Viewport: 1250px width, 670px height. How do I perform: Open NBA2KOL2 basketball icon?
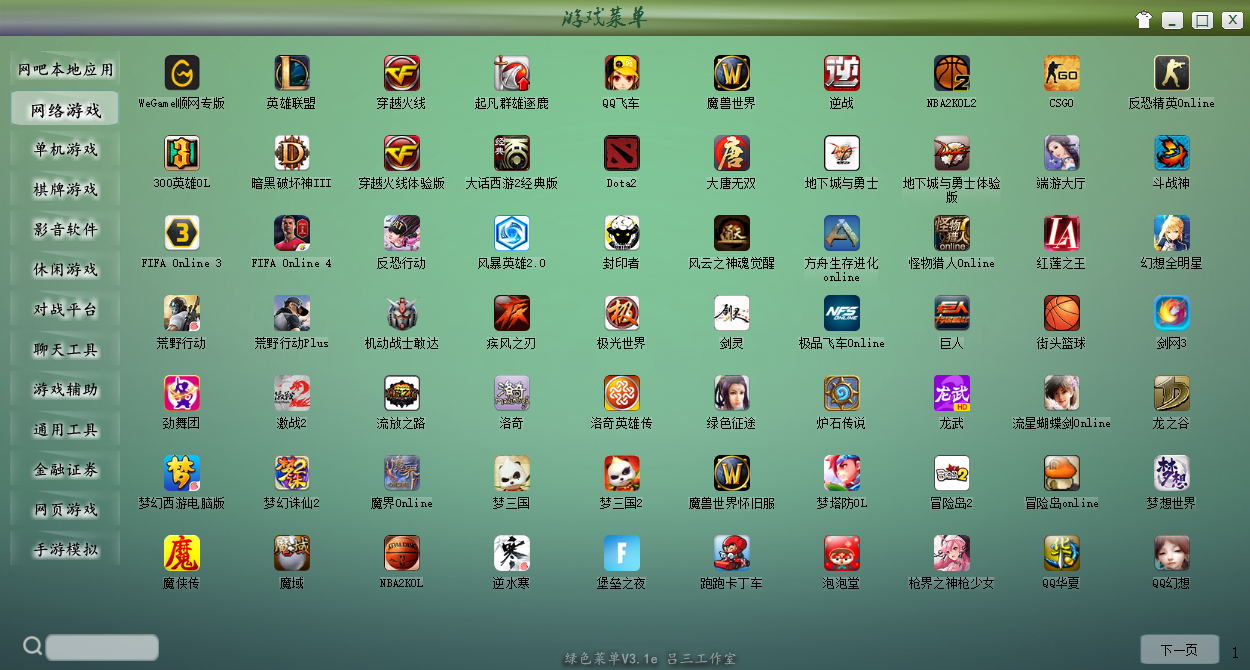[952, 73]
